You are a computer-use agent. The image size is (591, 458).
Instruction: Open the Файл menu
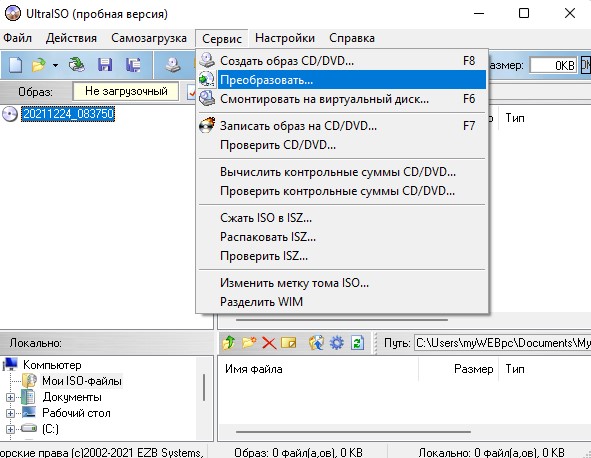click(17, 38)
